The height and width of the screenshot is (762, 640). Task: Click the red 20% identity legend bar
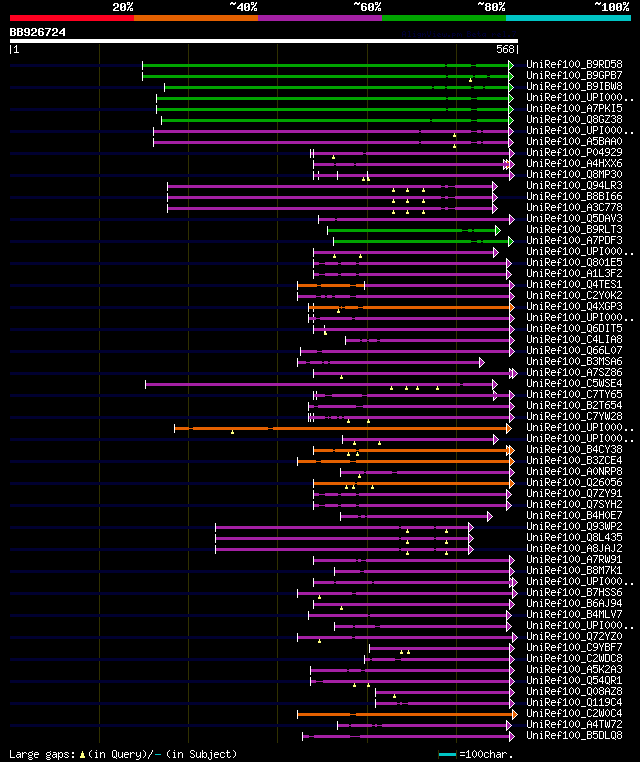(x=72, y=18)
